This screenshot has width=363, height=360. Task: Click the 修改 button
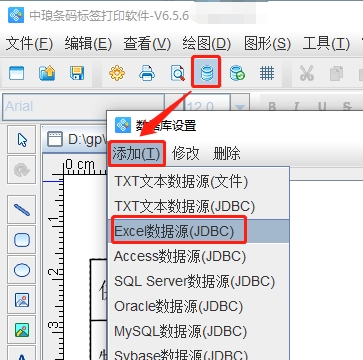(x=186, y=154)
